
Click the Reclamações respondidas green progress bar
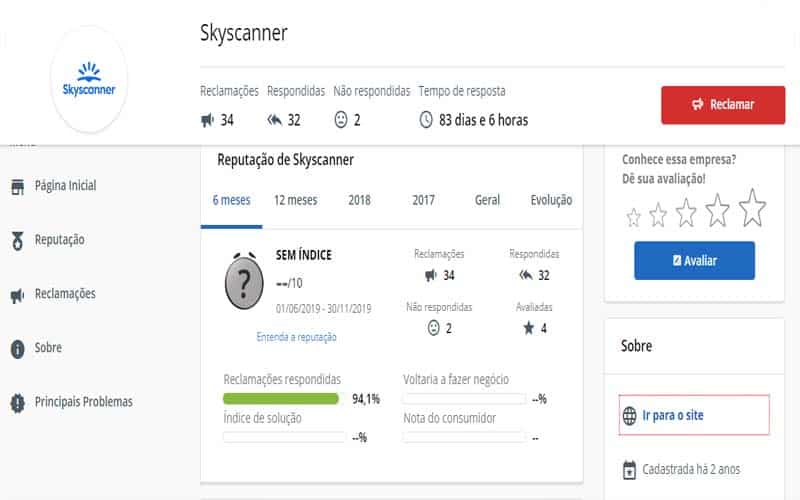281,398
